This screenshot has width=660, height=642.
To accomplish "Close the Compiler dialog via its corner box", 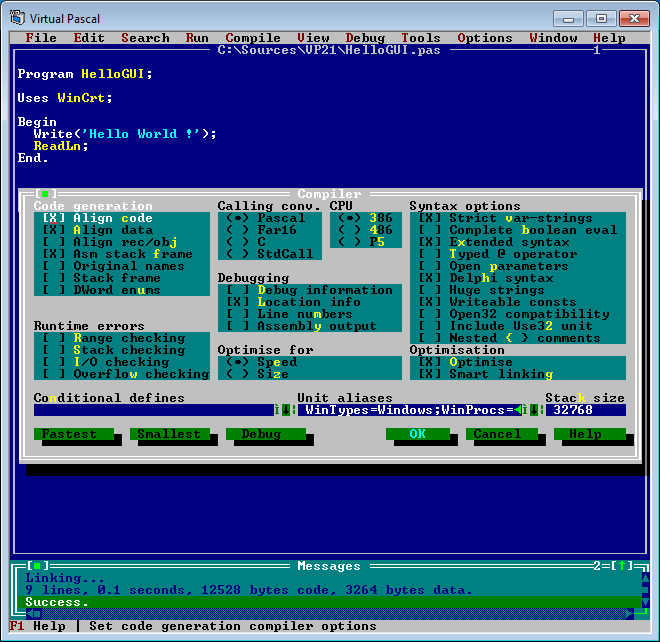I will click(x=42, y=194).
